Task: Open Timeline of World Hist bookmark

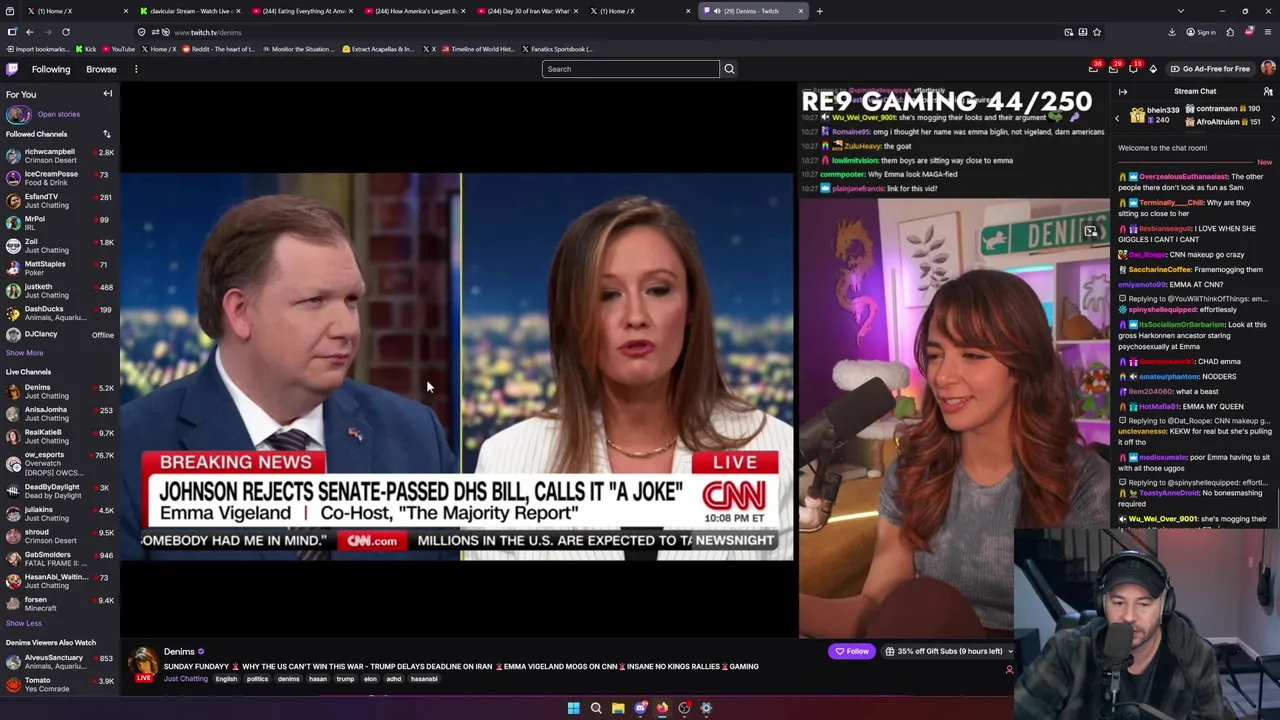Action: click(x=478, y=49)
